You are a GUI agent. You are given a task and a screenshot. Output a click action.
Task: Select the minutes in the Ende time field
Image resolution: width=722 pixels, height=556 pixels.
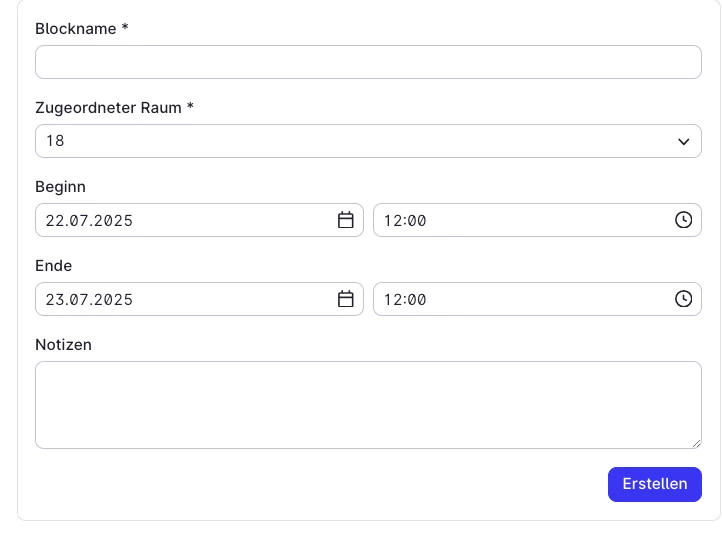(417, 300)
